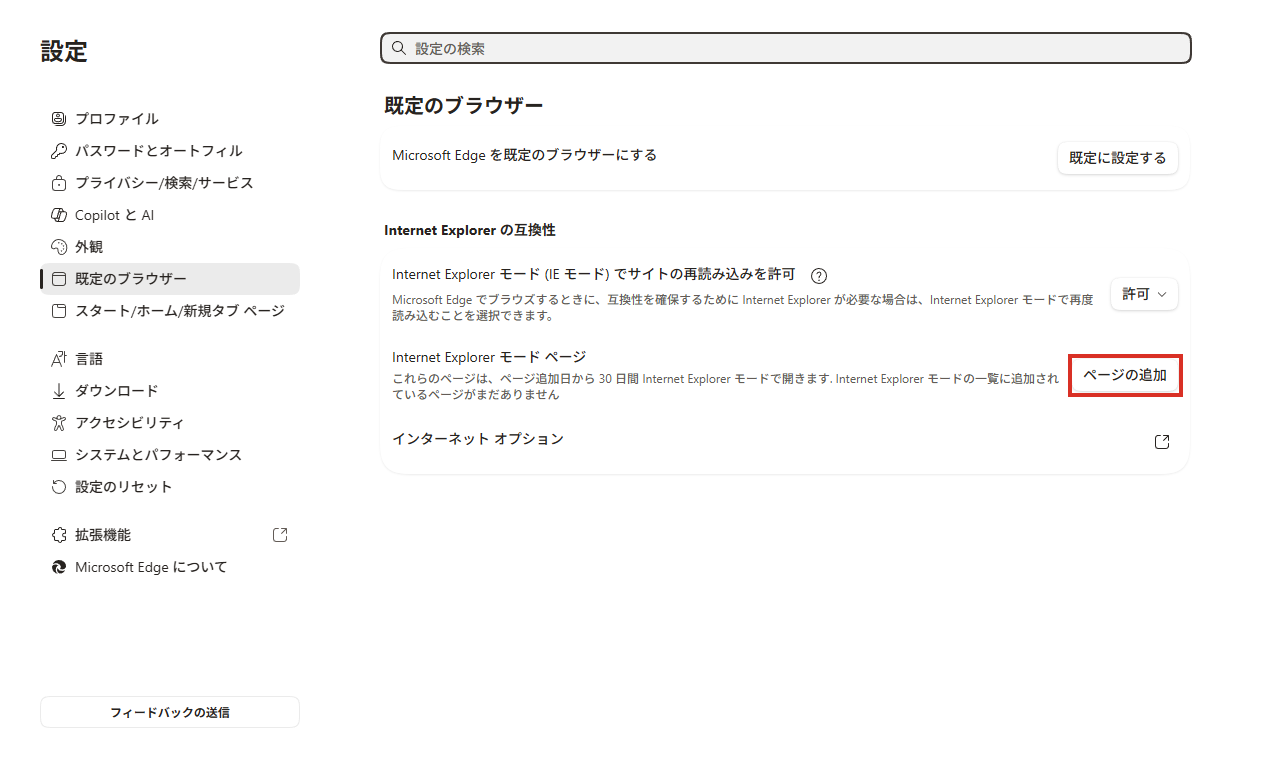
Task: Click the 既定に設定する button
Action: (1118, 158)
